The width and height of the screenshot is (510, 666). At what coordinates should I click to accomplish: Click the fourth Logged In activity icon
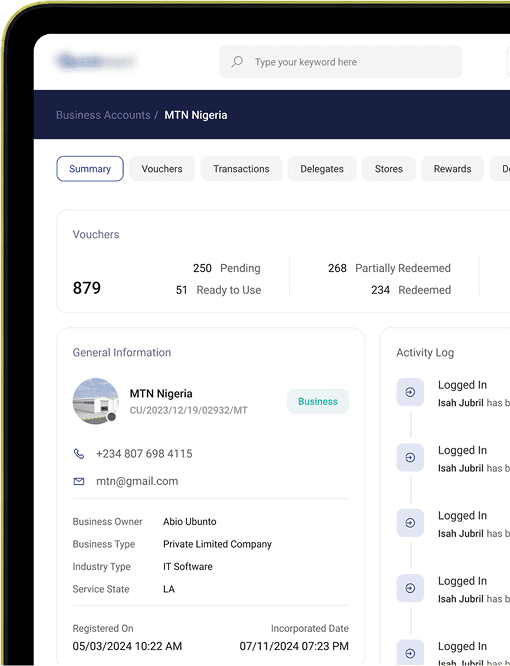[410, 588]
